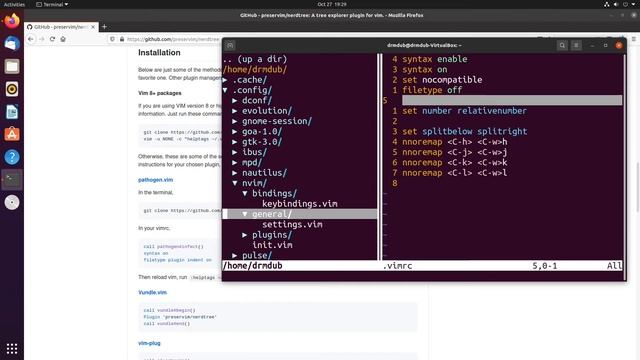Expand the plugins/ directory

[244, 235]
